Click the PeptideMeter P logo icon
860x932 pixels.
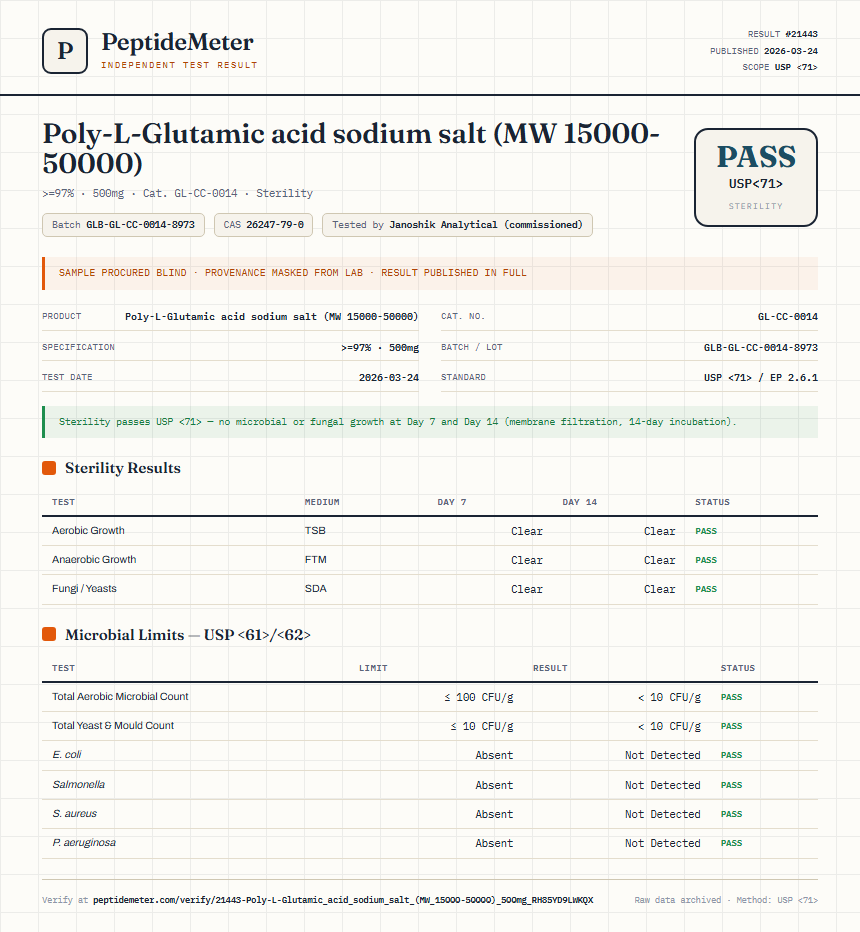pos(65,51)
